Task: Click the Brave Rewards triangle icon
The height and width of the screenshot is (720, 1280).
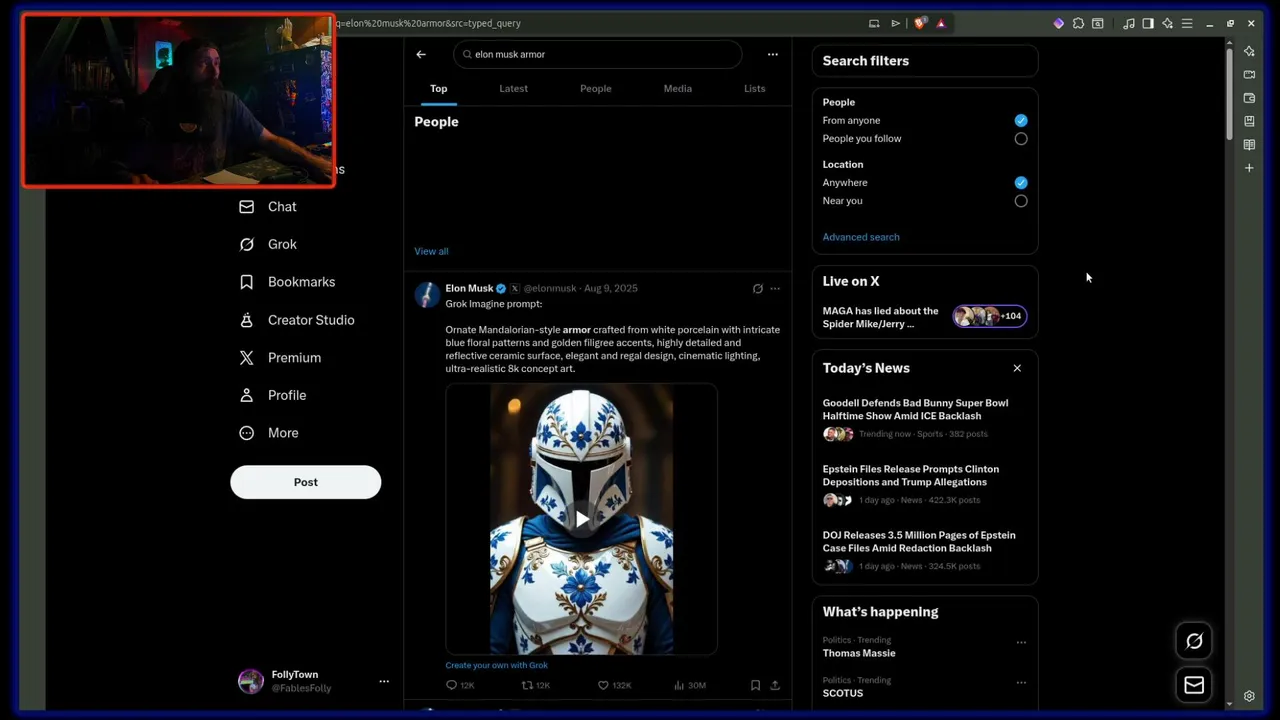Action: (x=941, y=23)
